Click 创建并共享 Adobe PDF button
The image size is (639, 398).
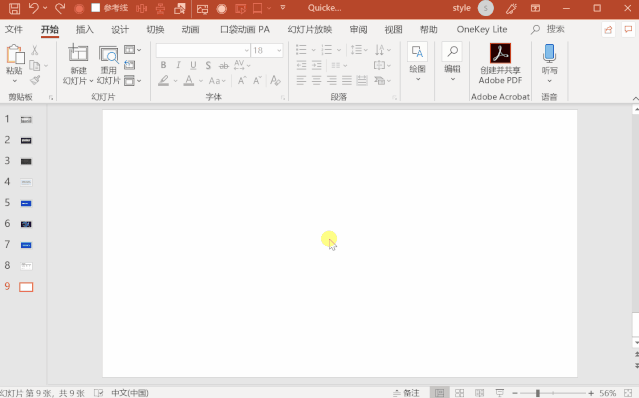click(500, 64)
